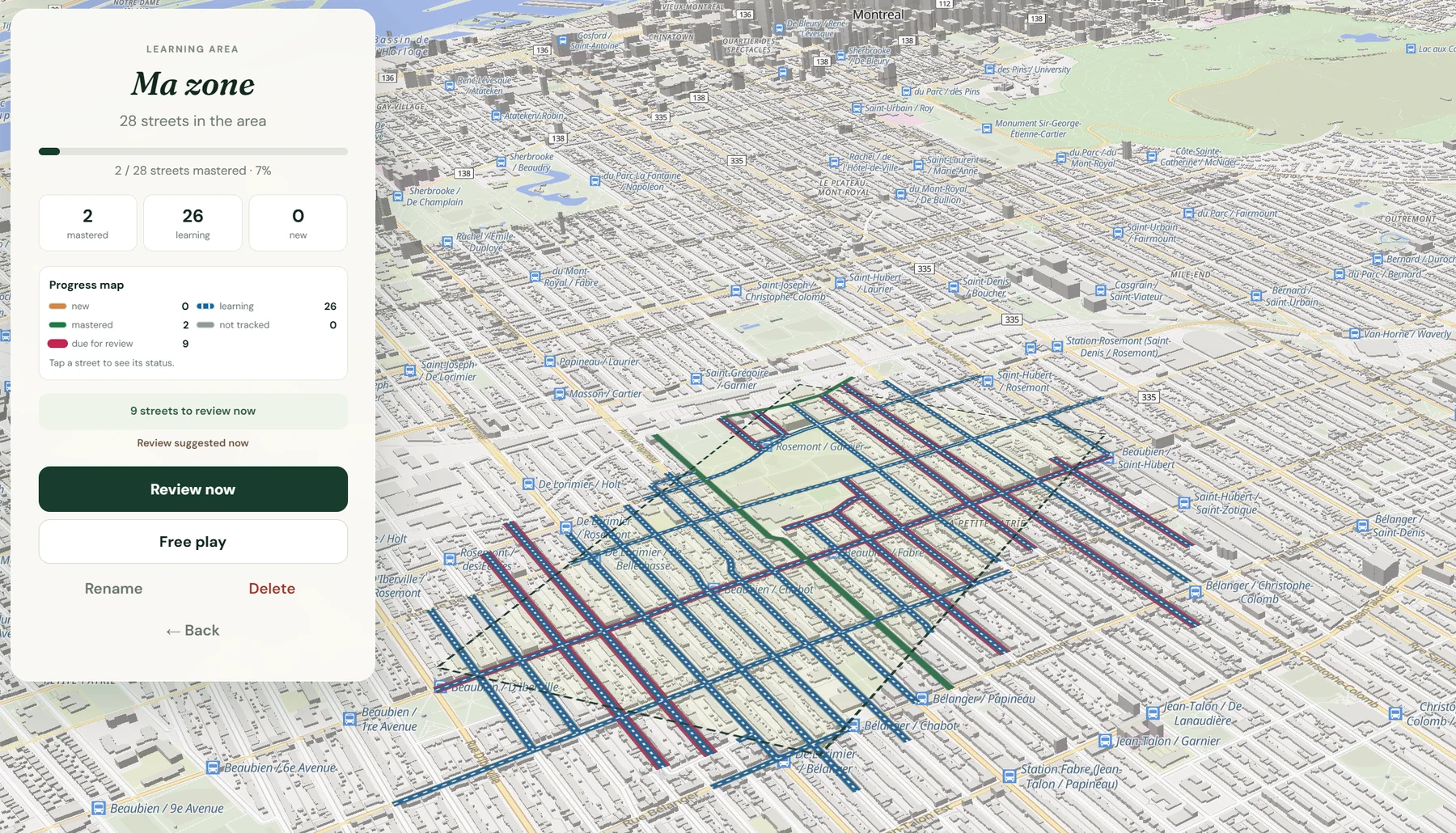Image resolution: width=1456 pixels, height=833 pixels.
Task: Click Bernard / Saint-Urbain stop icon
Action: 1256,296
